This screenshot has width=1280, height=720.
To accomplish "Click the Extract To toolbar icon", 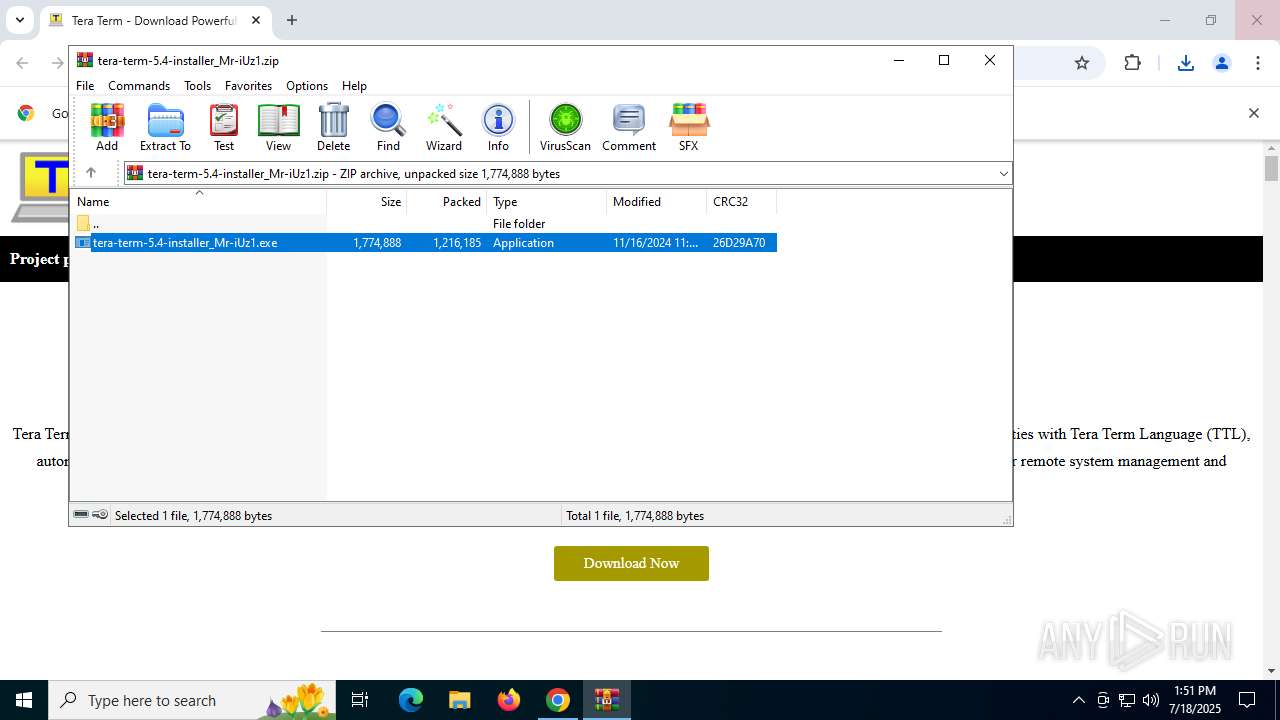I will click(165, 128).
